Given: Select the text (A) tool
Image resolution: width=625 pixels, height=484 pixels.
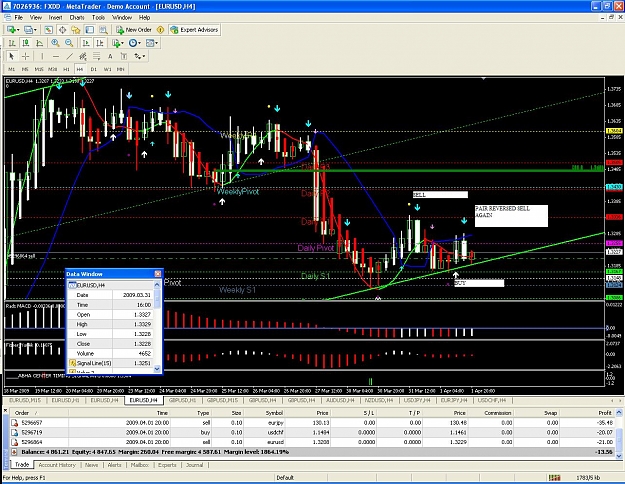Looking at the screenshot, I should click(x=110, y=56).
